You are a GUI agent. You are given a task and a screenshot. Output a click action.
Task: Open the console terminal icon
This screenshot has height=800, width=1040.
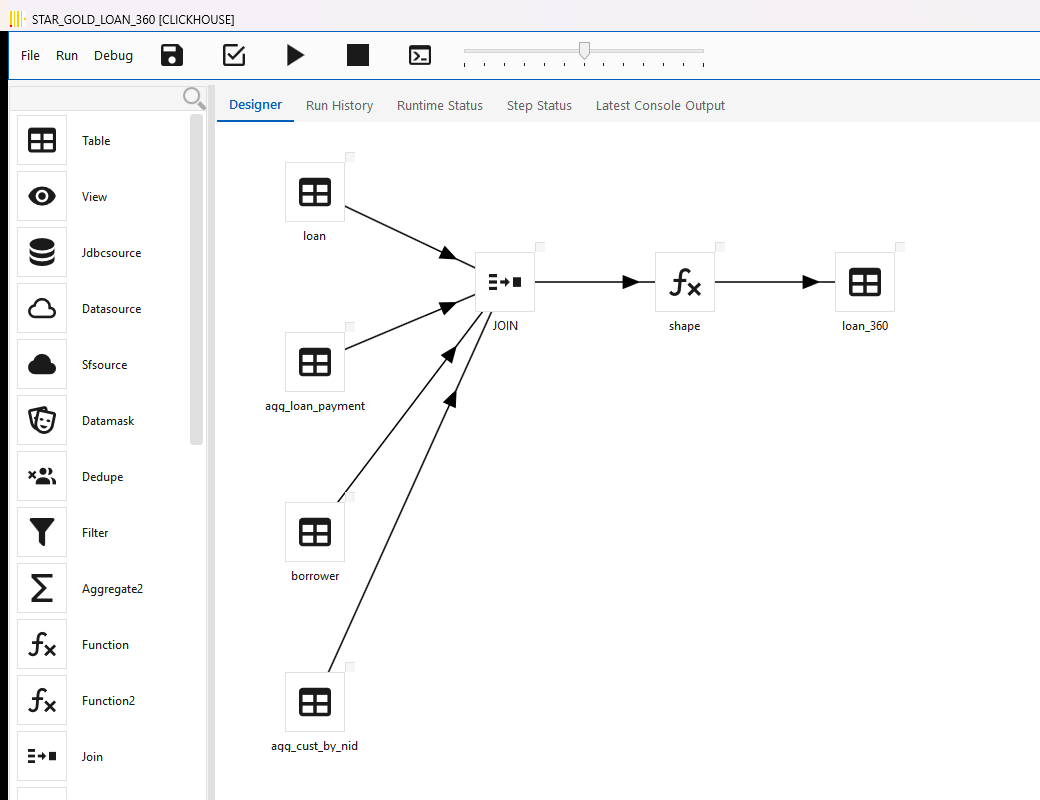tap(420, 55)
